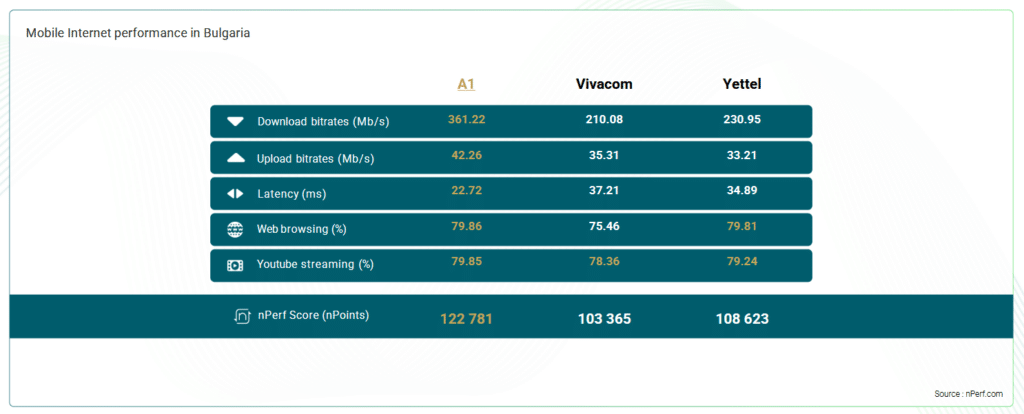1024x414 pixels.
Task: Click A1 nPerf score 122 781
Action: 466,319
